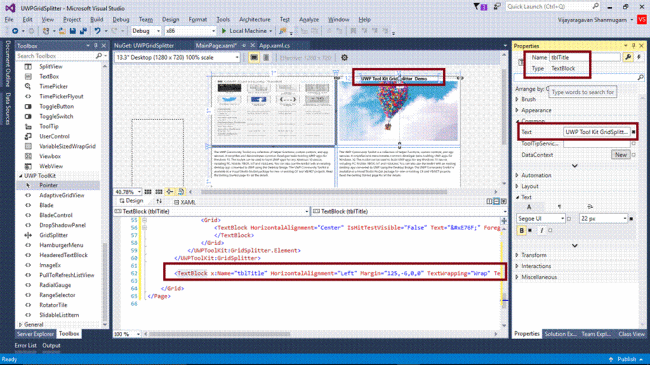Screen dimensions: 650x365
Task: Click the landscape orientation icon in the designer
Action: click(x=254, y=58)
